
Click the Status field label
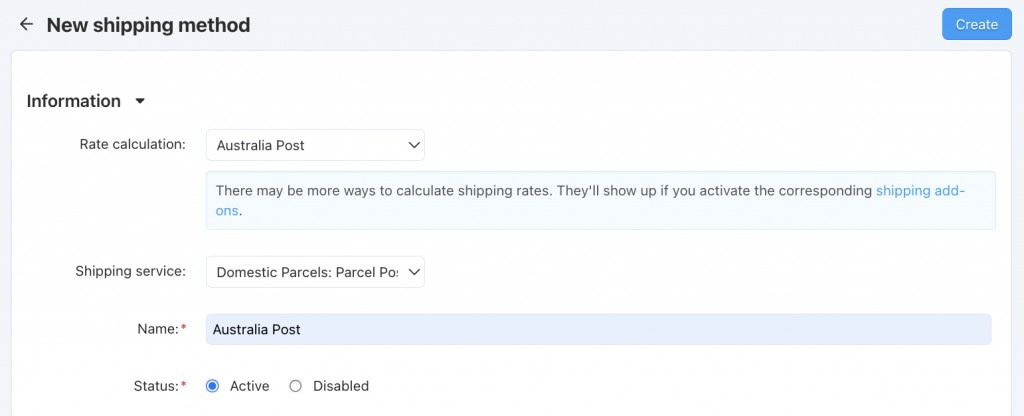click(x=156, y=386)
